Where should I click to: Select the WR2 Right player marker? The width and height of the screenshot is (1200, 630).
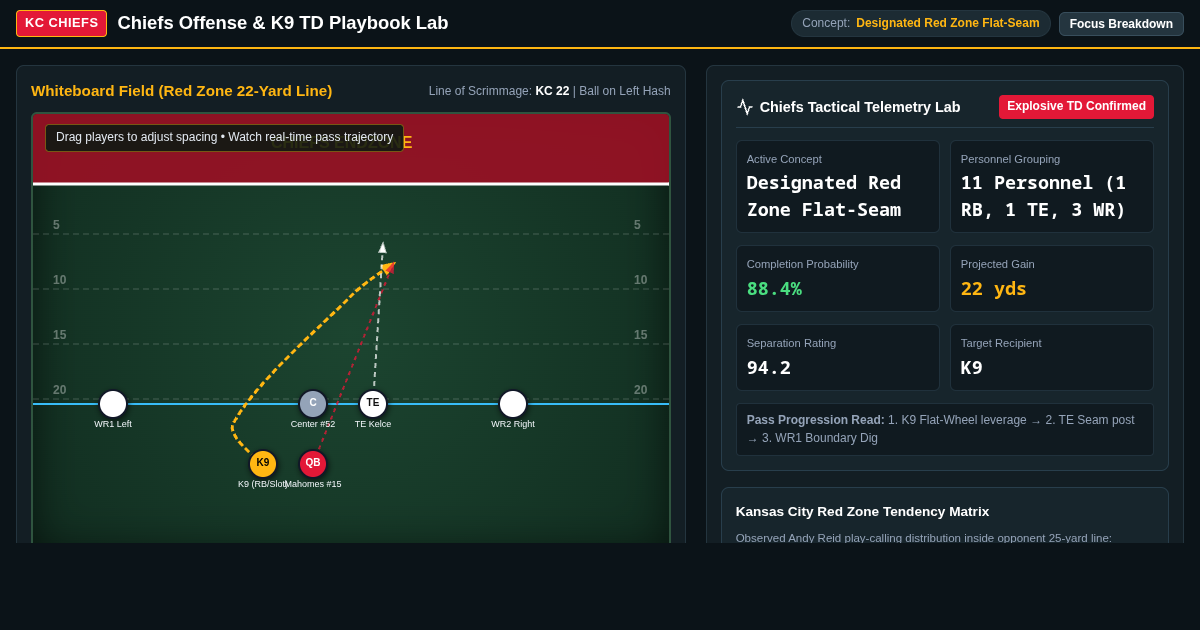[x=513, y=404]
